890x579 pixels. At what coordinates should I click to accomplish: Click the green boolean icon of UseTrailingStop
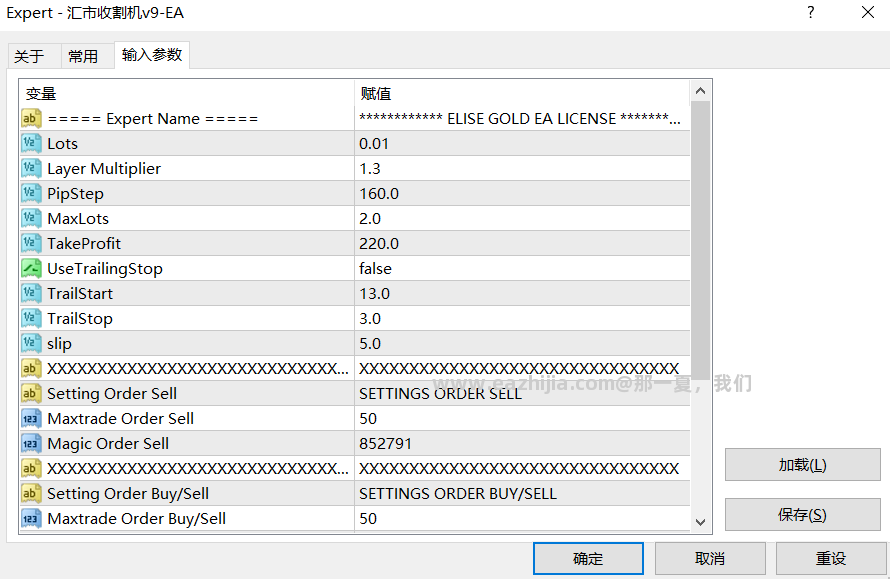point(31,268)
